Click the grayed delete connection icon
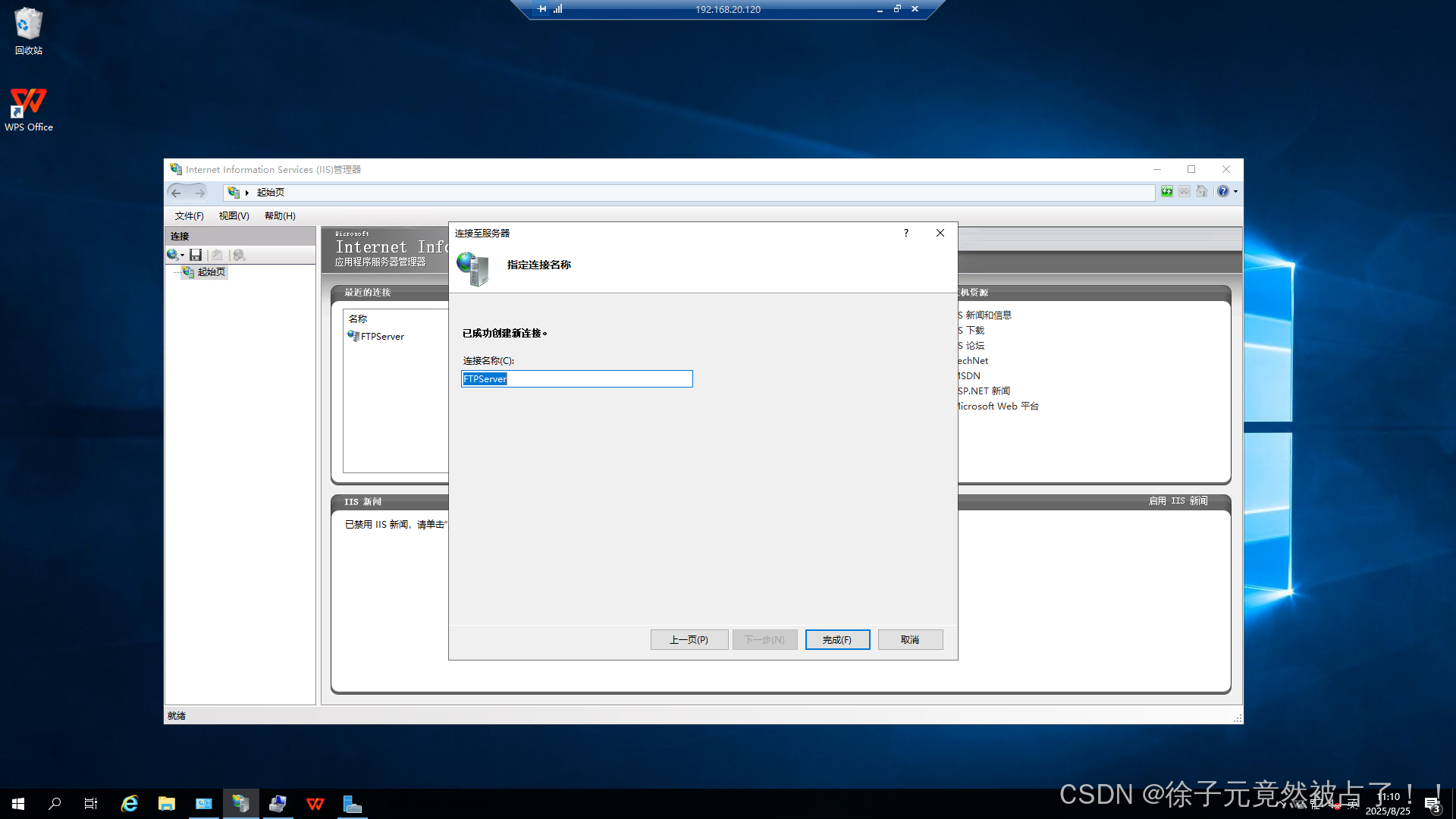1456x819 pixels. (x=239, y=255)
